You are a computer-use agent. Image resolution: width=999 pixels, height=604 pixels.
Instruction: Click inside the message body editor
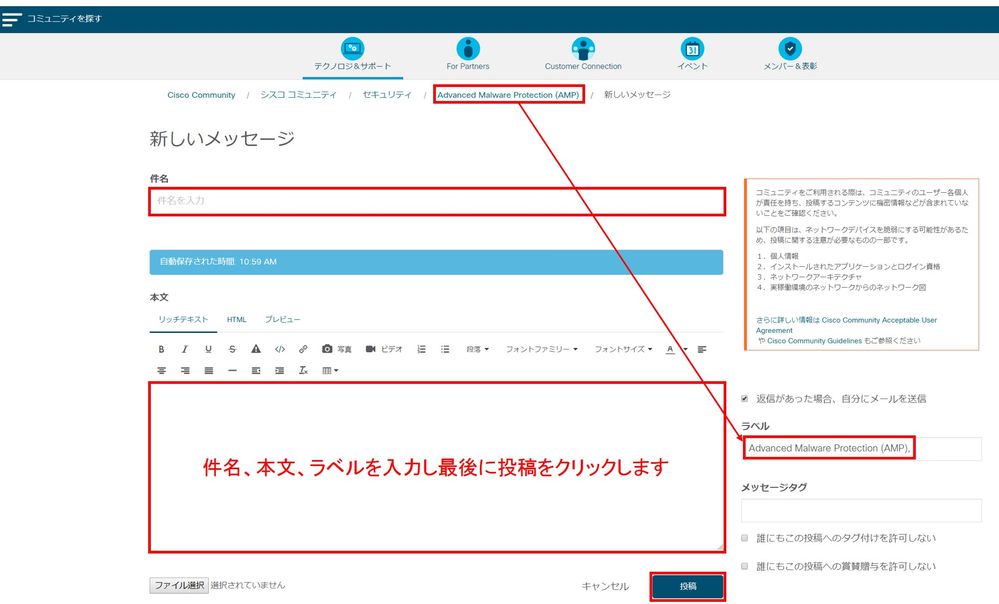(437, 467)
